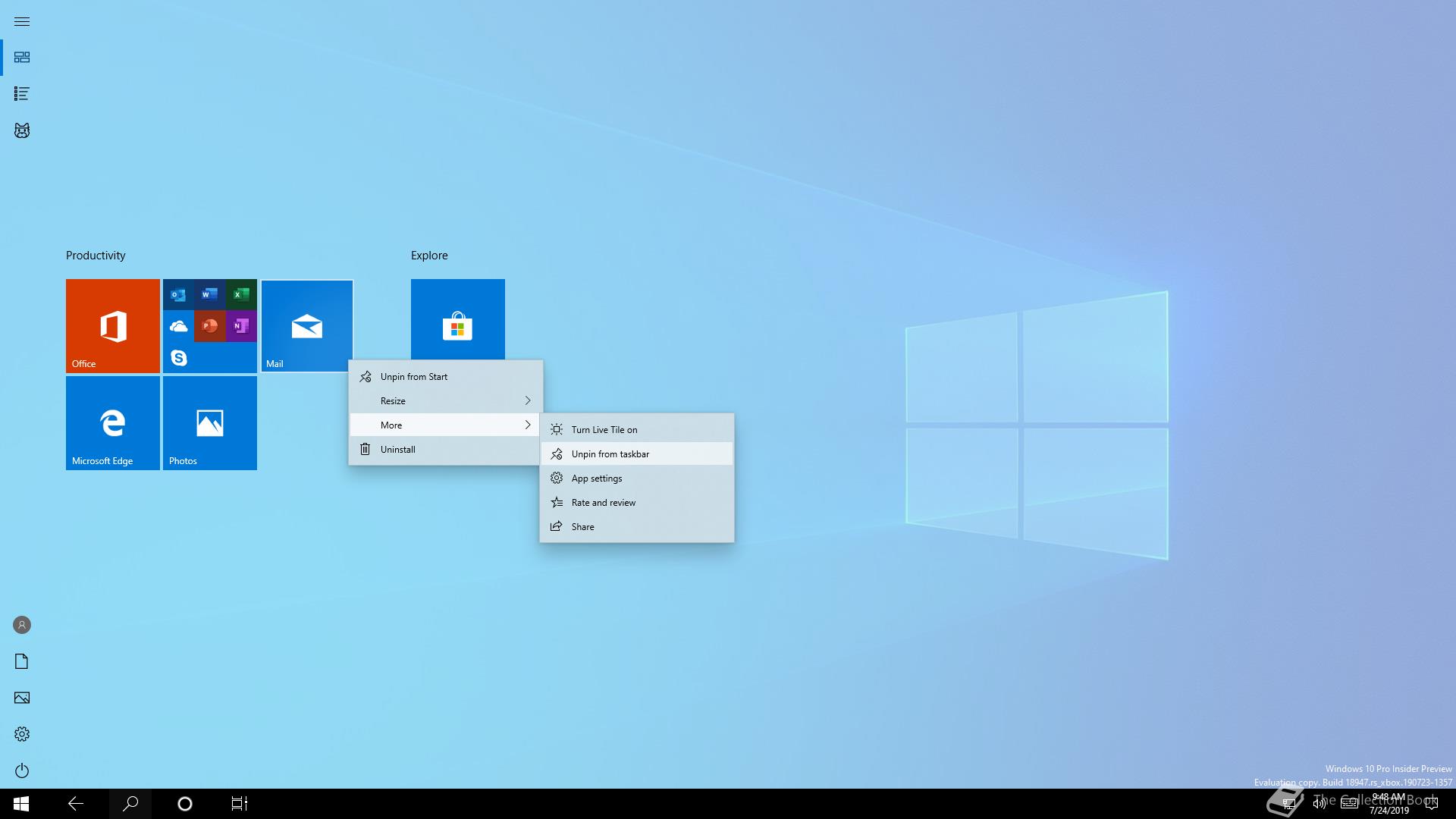Screen dimensions: 1456x819
Task: Open the Office tile
Action: (x=113, y=326)
